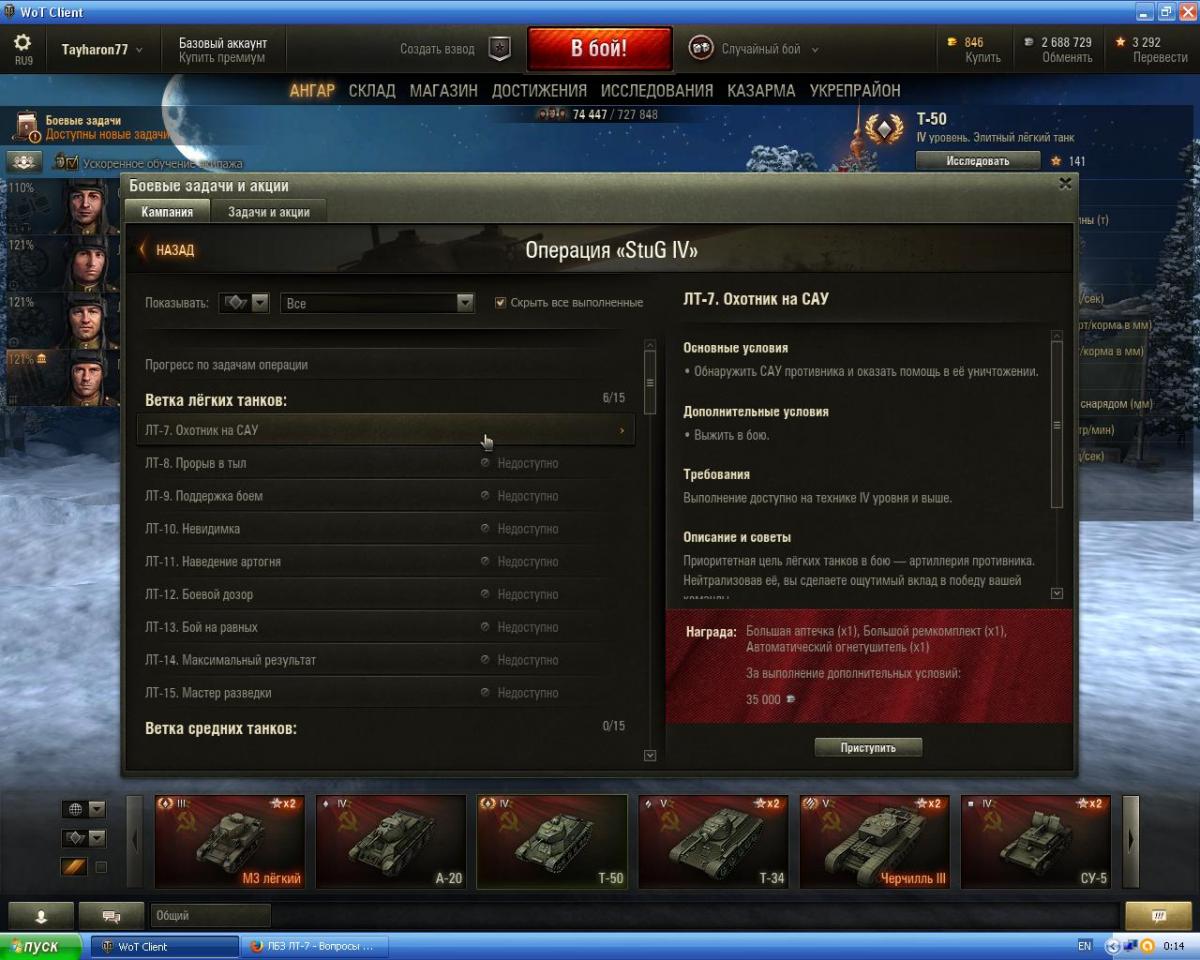Click the WoT Client taskbar button
Image resolution: width=1200 pixels, height=960 pixels.
(165, 946)
